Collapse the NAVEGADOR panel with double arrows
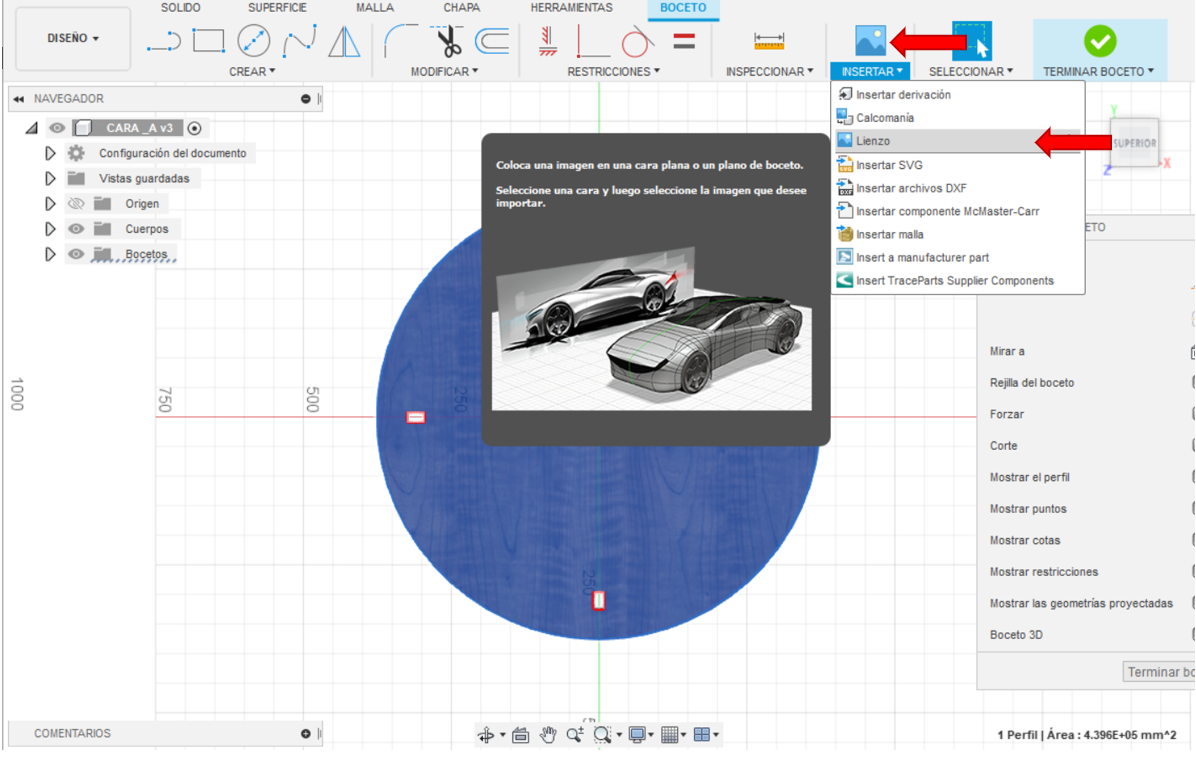The width and height of the screenshot is (1196, 757). 18,98
